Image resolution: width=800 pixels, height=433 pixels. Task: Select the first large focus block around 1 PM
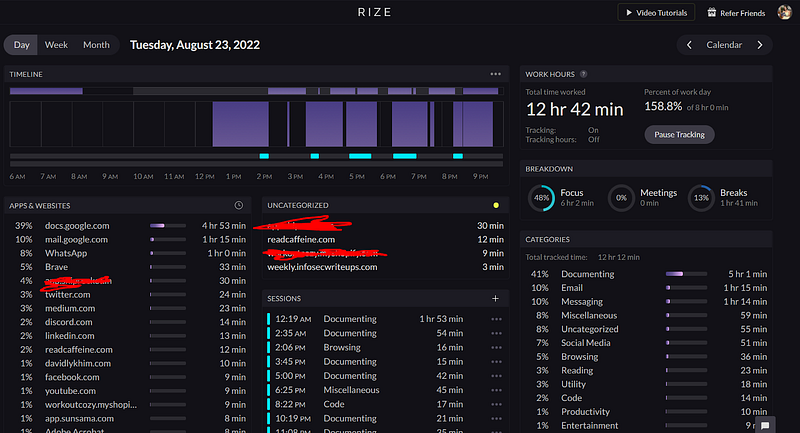pyautogui.click(x=240, y=124)
